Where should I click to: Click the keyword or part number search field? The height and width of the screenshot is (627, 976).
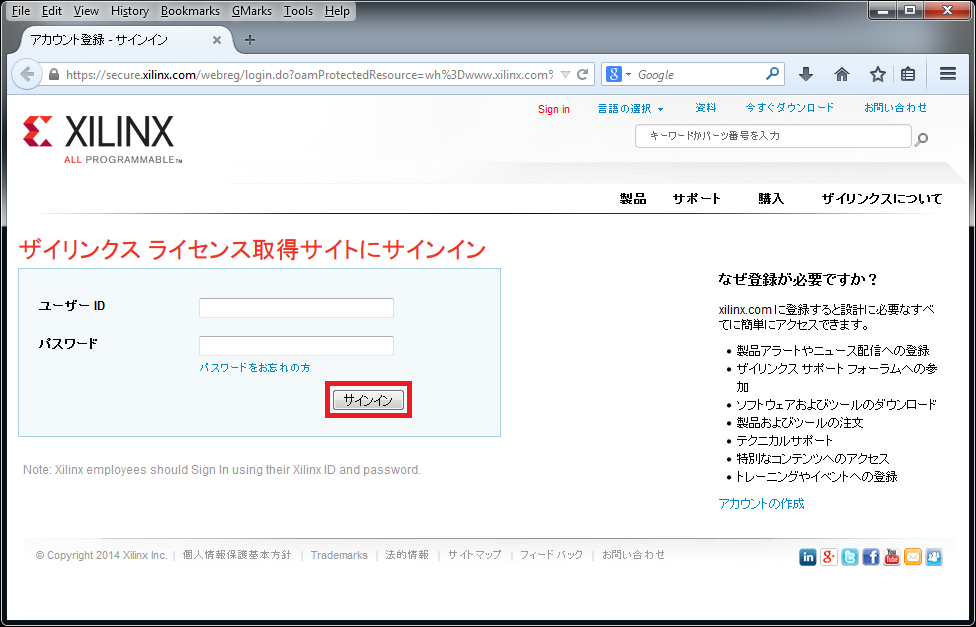[x=773, y=136]
